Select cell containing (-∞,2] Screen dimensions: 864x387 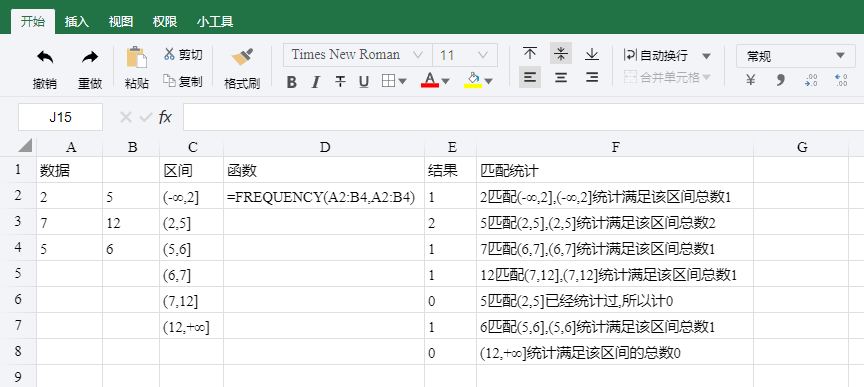(192, 197)
